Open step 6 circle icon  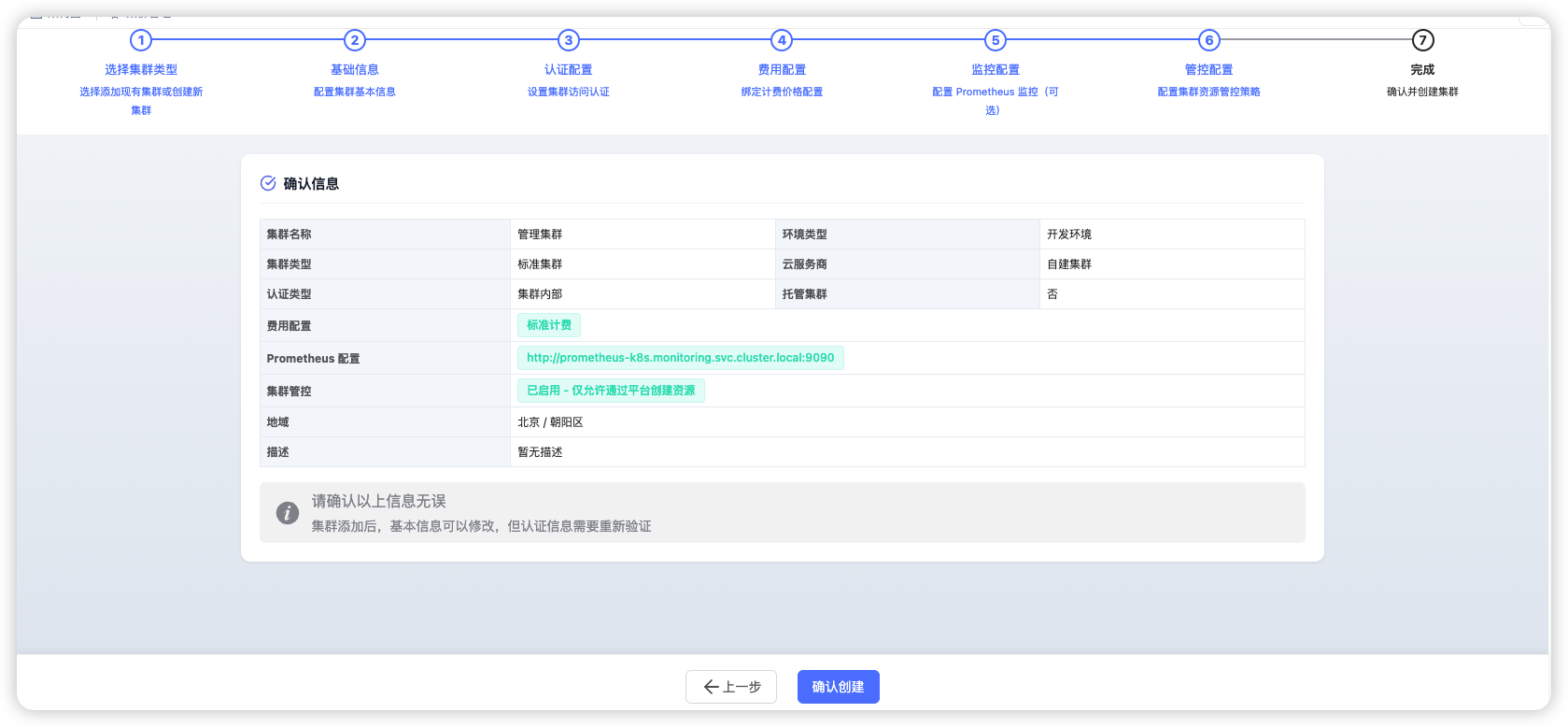(x=1209, y=40)
